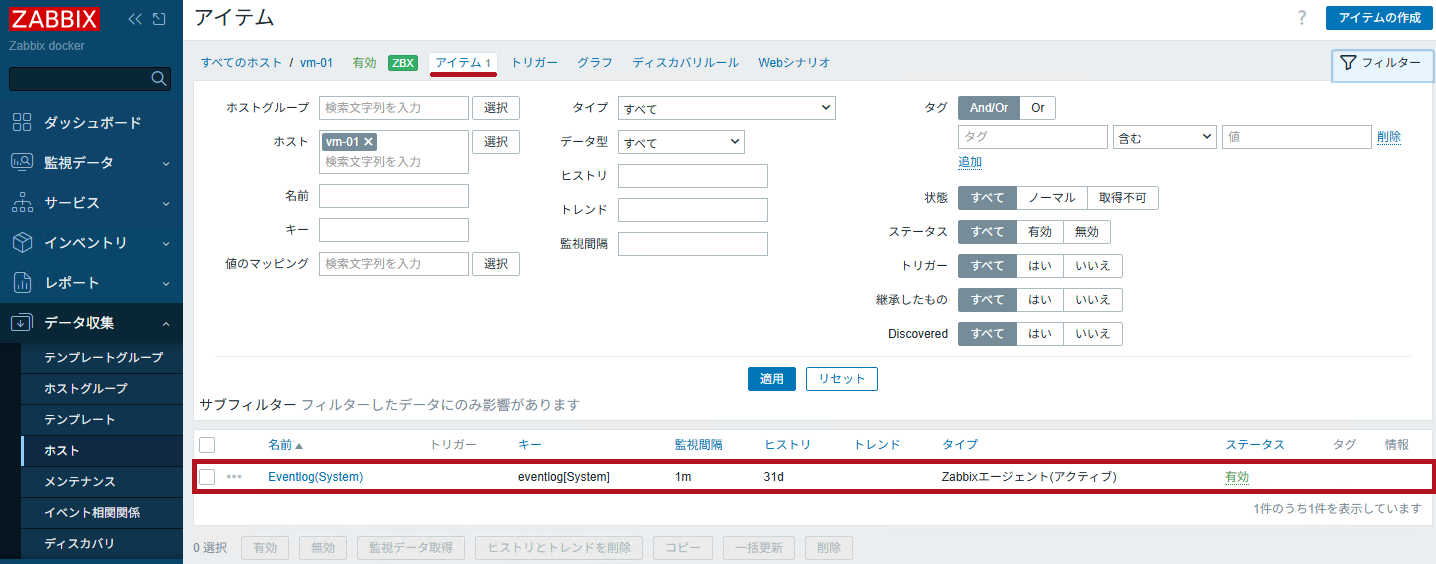Expand the tag operator 含む dropdown
Image resolution: width=1436 pixels, height=564 pixels.
click(x=1164, y=137)
